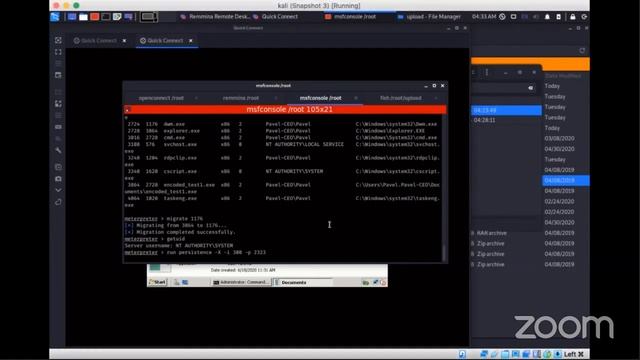The height and width of the screenshot is (360, 640).
Task: Click the Start button in remote Windows
Action: pos(158,282)
